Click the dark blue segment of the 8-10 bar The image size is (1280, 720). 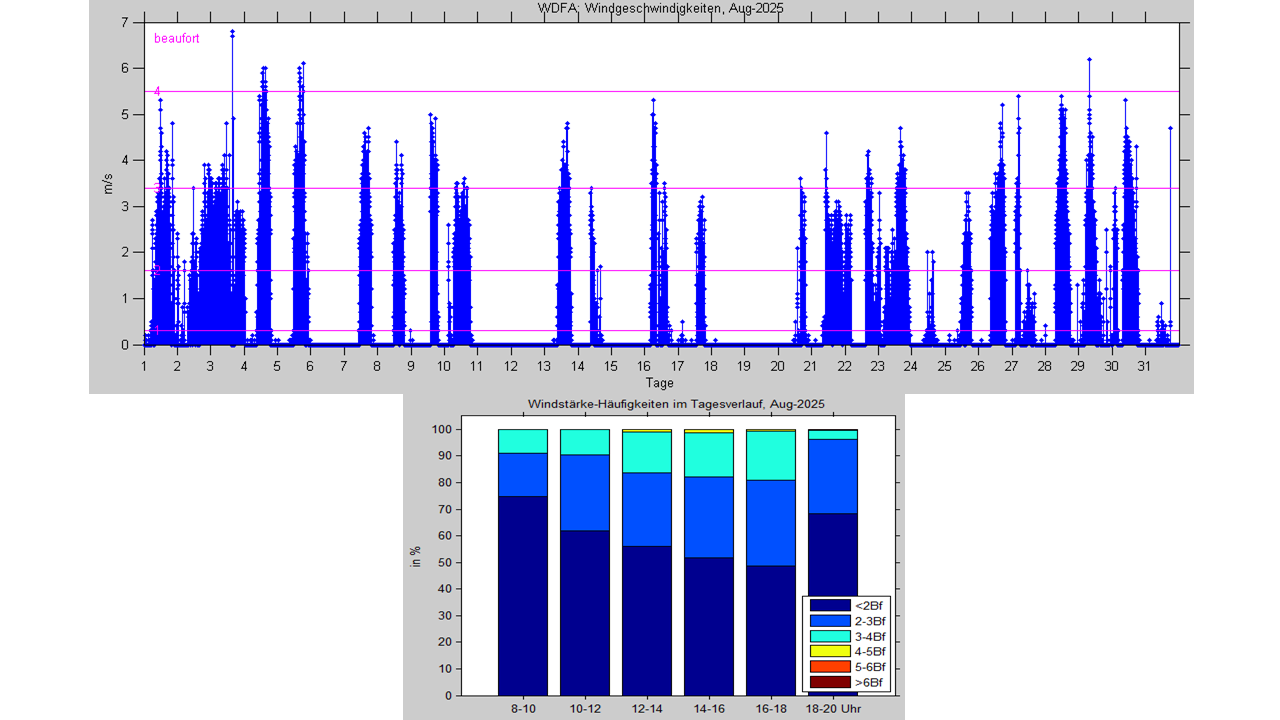pos(523,595)
